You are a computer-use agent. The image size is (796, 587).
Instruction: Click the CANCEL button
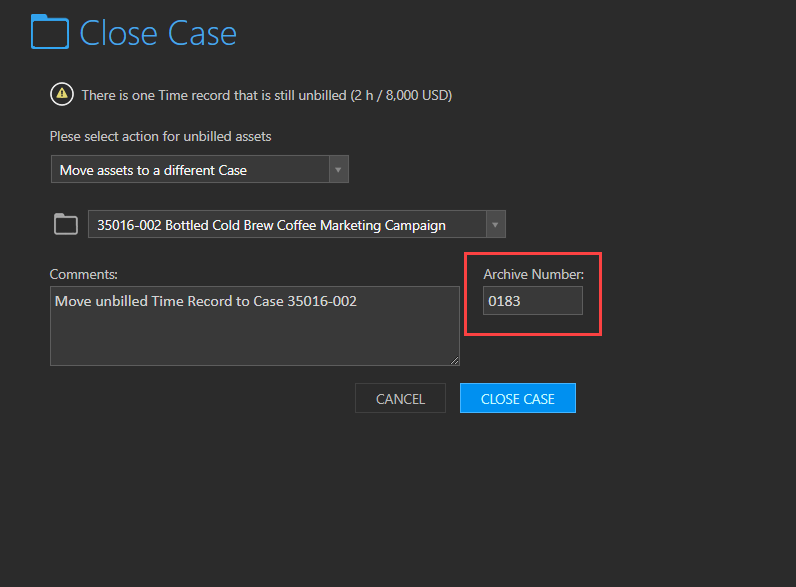400,399
